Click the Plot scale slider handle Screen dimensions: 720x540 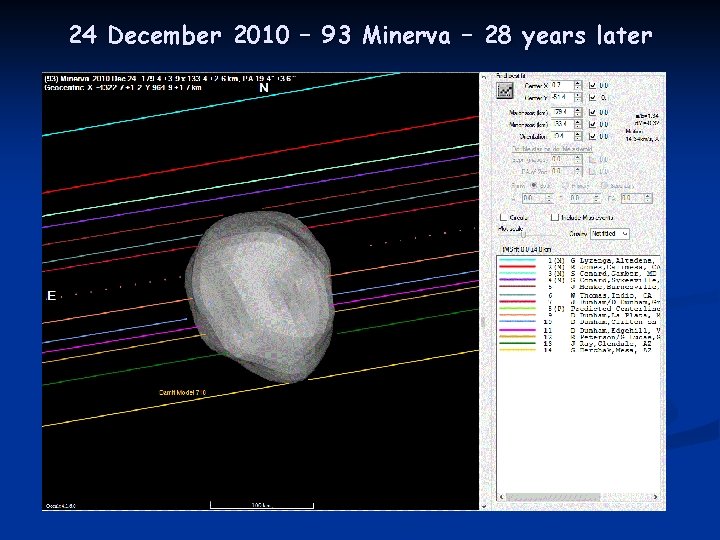tap(523, 235)
